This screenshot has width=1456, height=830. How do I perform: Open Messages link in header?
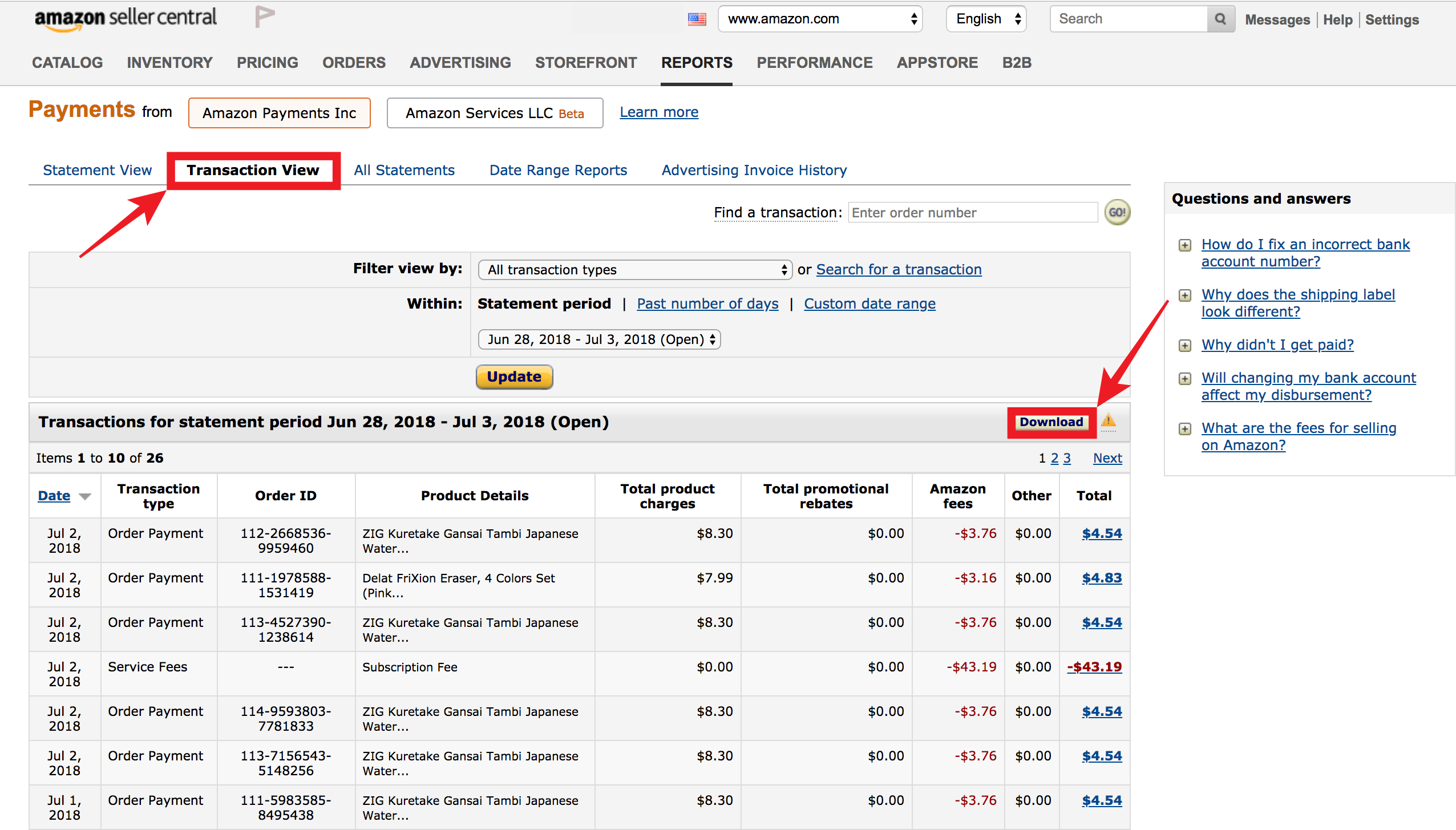coord(1277,19)
